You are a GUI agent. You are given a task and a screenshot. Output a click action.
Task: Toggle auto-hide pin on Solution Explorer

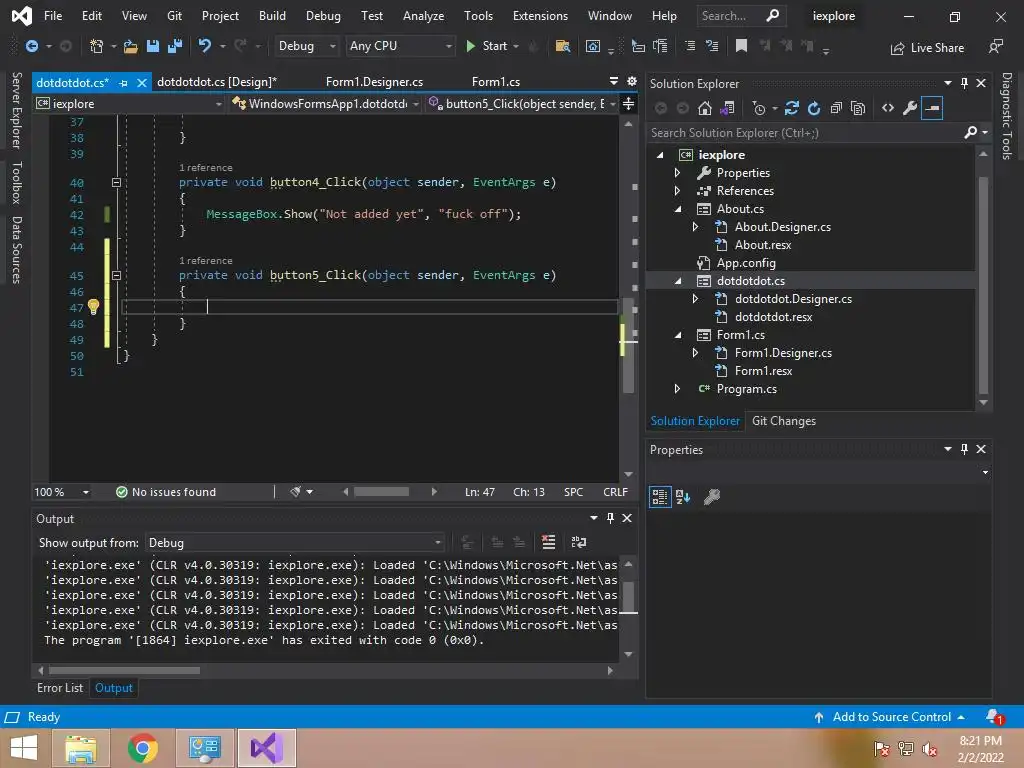click(x=964, y=83)
